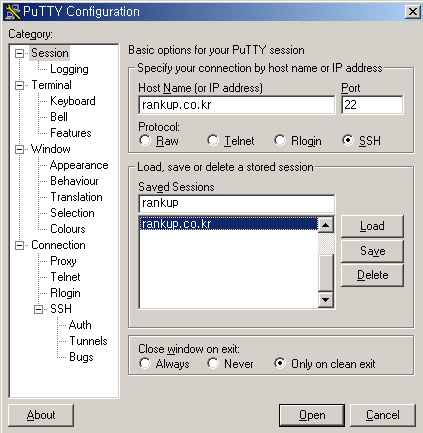
Task: Set close window on exit to Always
Action: (145, 363)
